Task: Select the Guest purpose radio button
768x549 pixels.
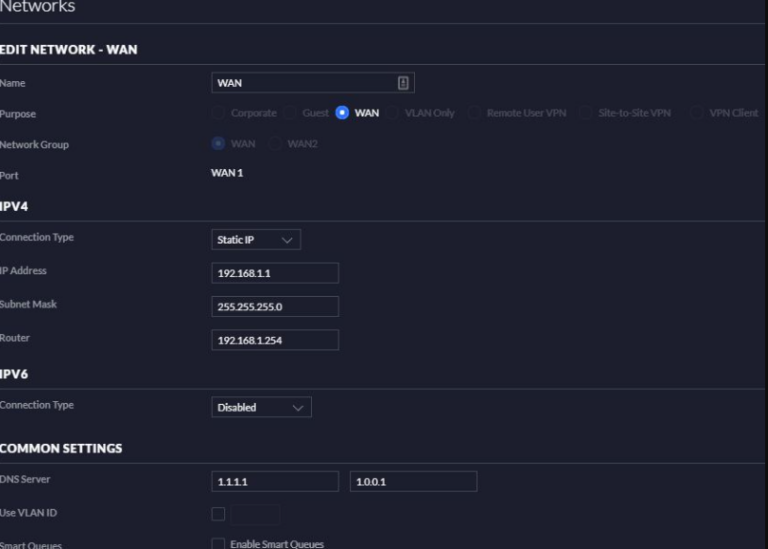Action: tap(290, 113)
